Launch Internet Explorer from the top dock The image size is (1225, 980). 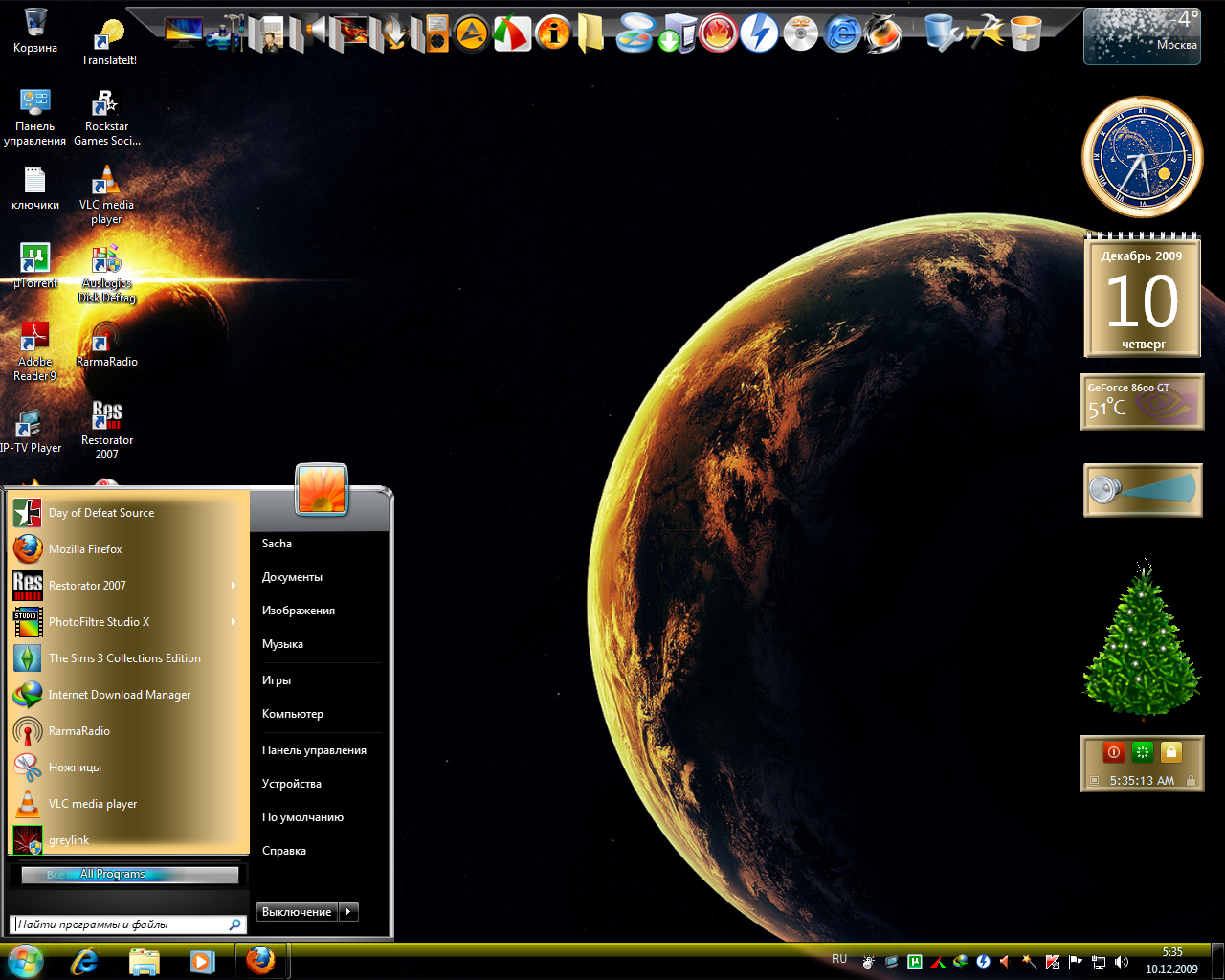[842, 34]
